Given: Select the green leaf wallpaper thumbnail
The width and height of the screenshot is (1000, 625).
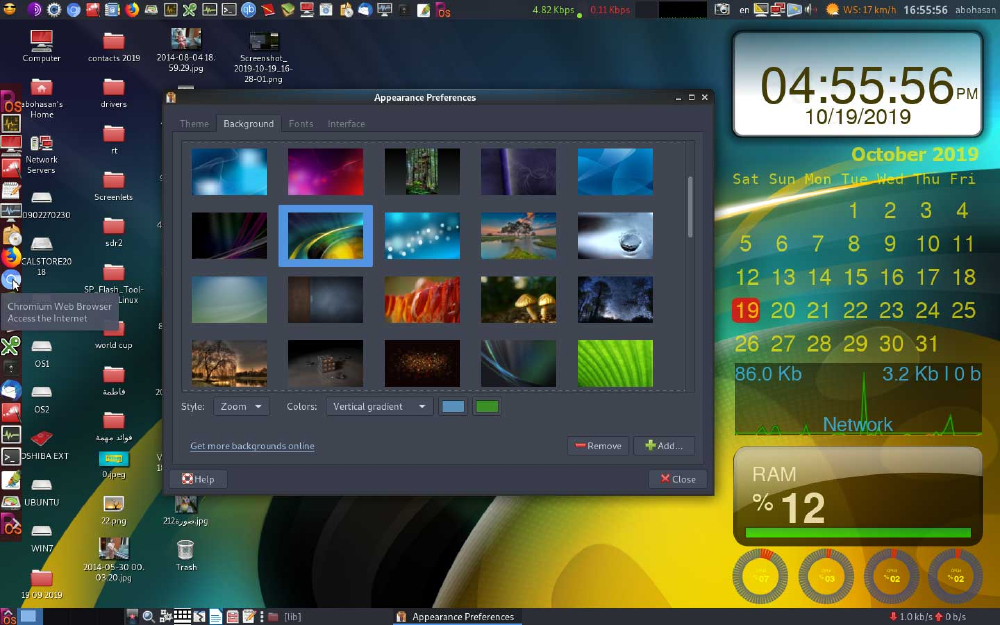Looking at the screenshot, I should click(615, 363).
